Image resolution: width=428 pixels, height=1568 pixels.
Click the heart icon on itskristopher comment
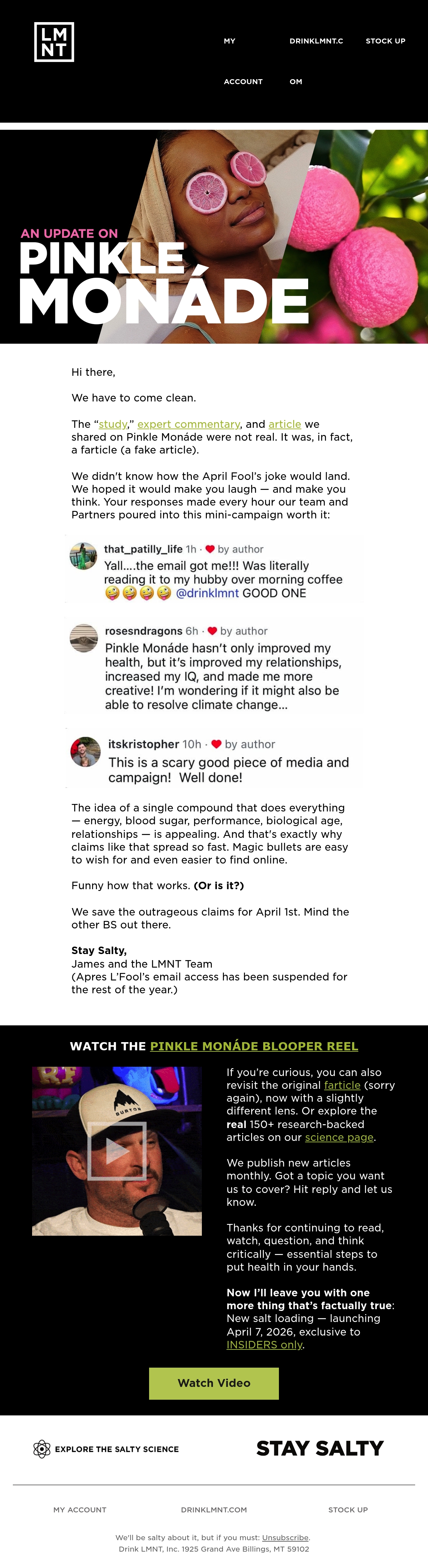216,744
